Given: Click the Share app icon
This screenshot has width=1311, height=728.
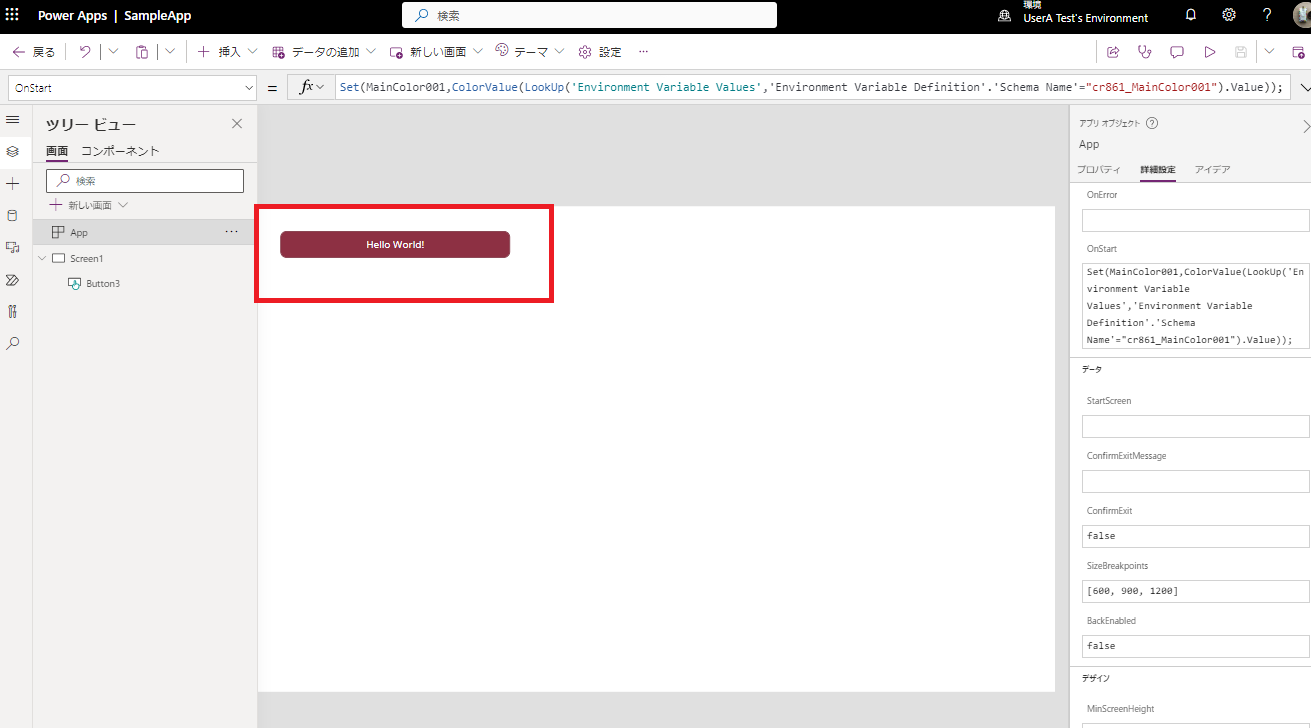Looking at the screenshot, I should click(1113, 52).
